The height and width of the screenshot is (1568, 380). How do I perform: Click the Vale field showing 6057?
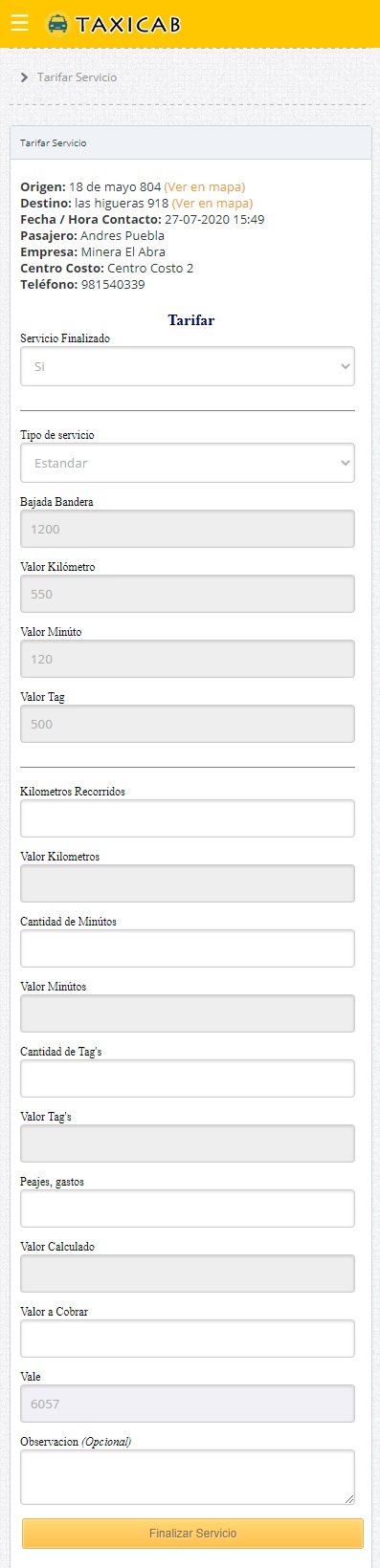coord(188,1404)
